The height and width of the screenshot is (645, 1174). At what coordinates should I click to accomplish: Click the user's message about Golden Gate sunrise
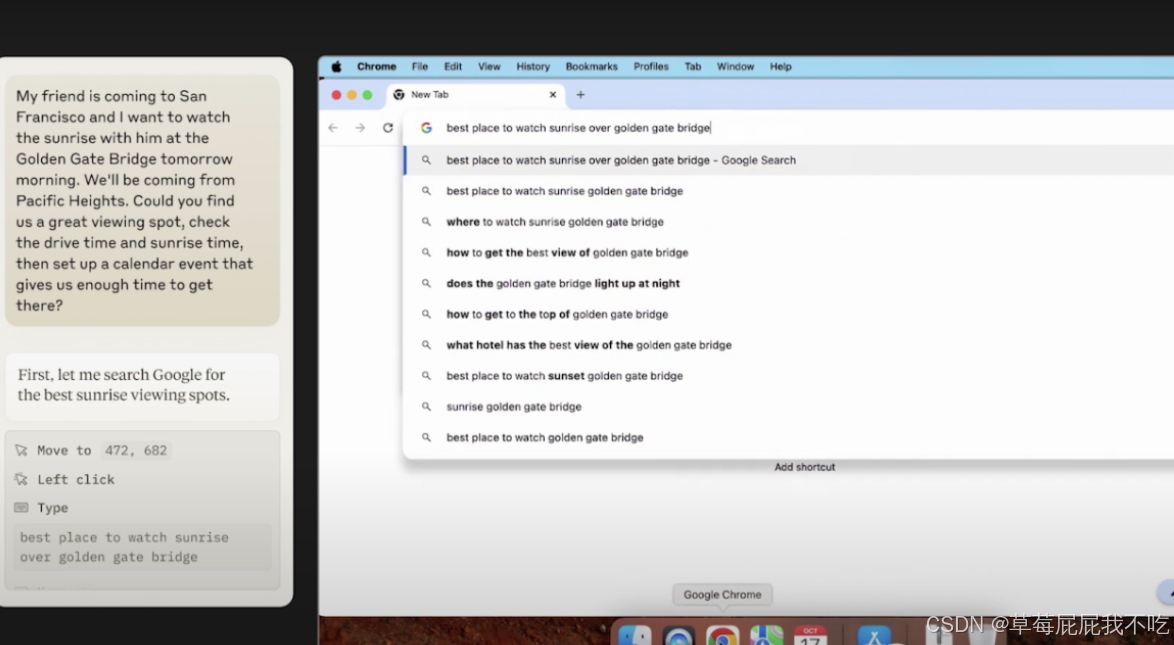click(142, 200)
